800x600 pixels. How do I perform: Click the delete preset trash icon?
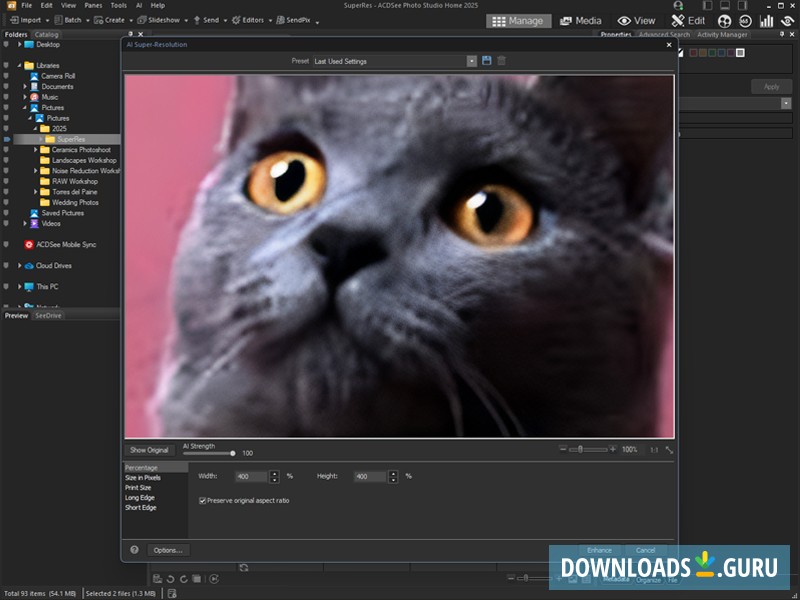pos(502,61)
